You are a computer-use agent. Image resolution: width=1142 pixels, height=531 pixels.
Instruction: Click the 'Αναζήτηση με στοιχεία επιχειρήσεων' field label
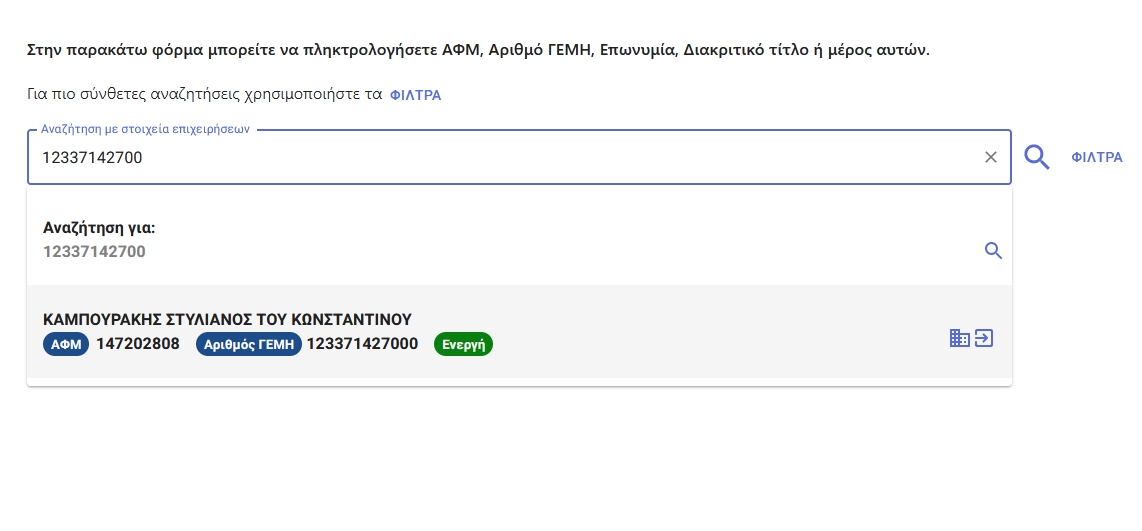click(145, 129)
